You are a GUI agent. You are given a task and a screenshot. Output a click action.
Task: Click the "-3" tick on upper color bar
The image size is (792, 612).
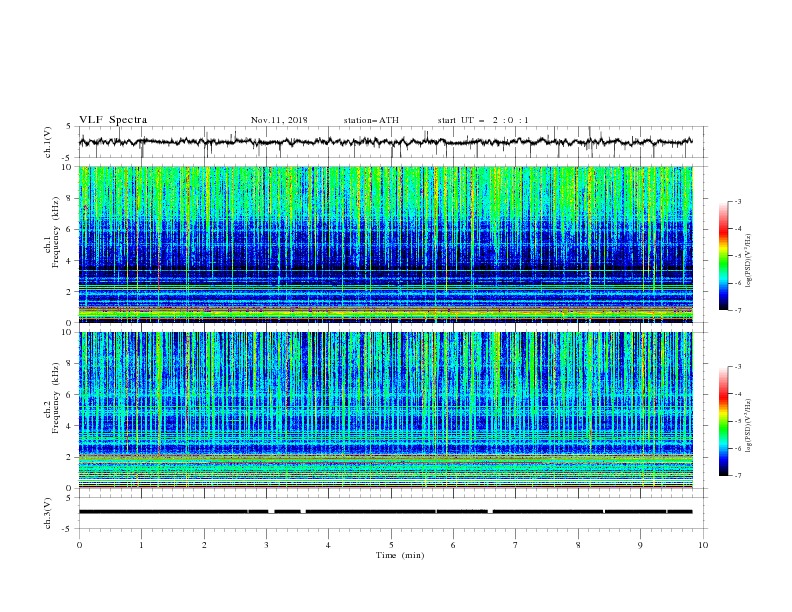click(737, 201)
